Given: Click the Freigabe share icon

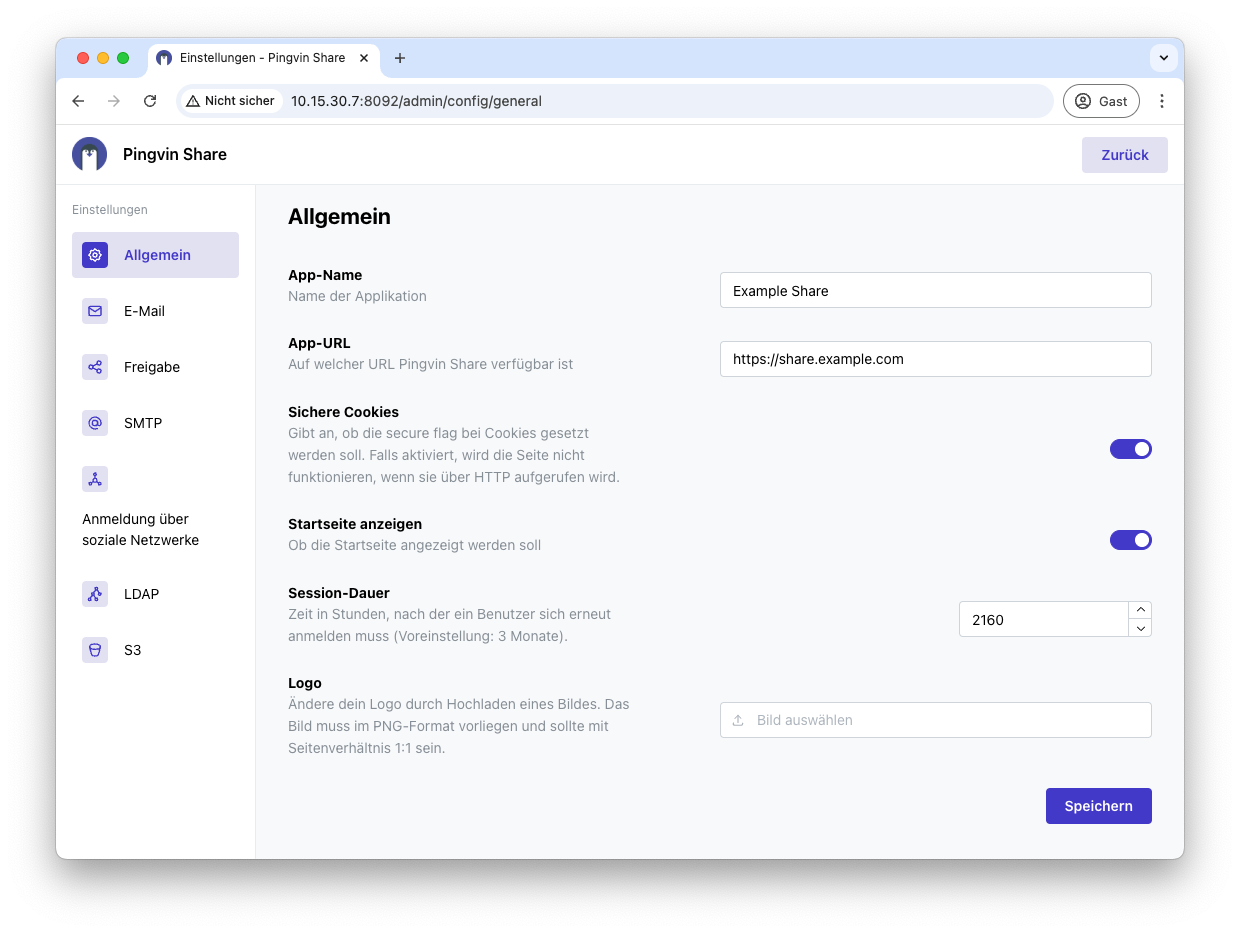Looking at the screenshot, I should [95, 367].
